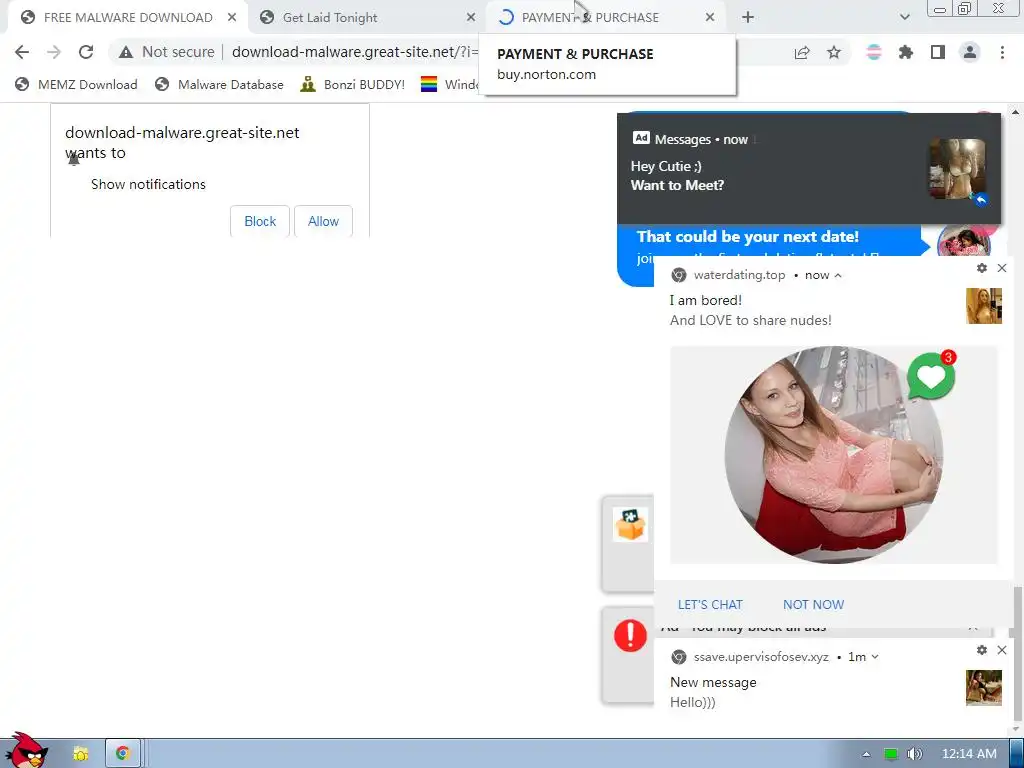Screen dimensions: 1024x768
Task: Collapse the waterdating.top notification chevron
Action: [x=838, y=276]
